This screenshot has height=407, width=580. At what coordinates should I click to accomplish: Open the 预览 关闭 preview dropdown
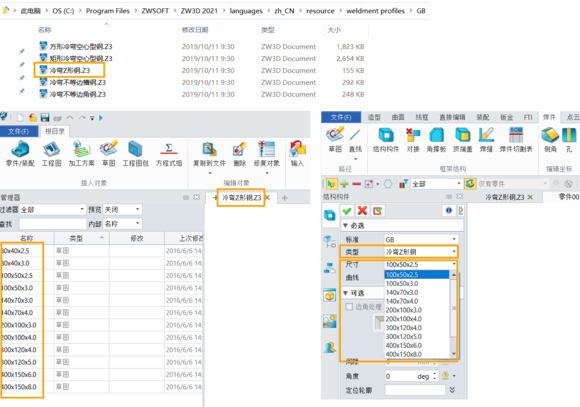coord(122,210)
